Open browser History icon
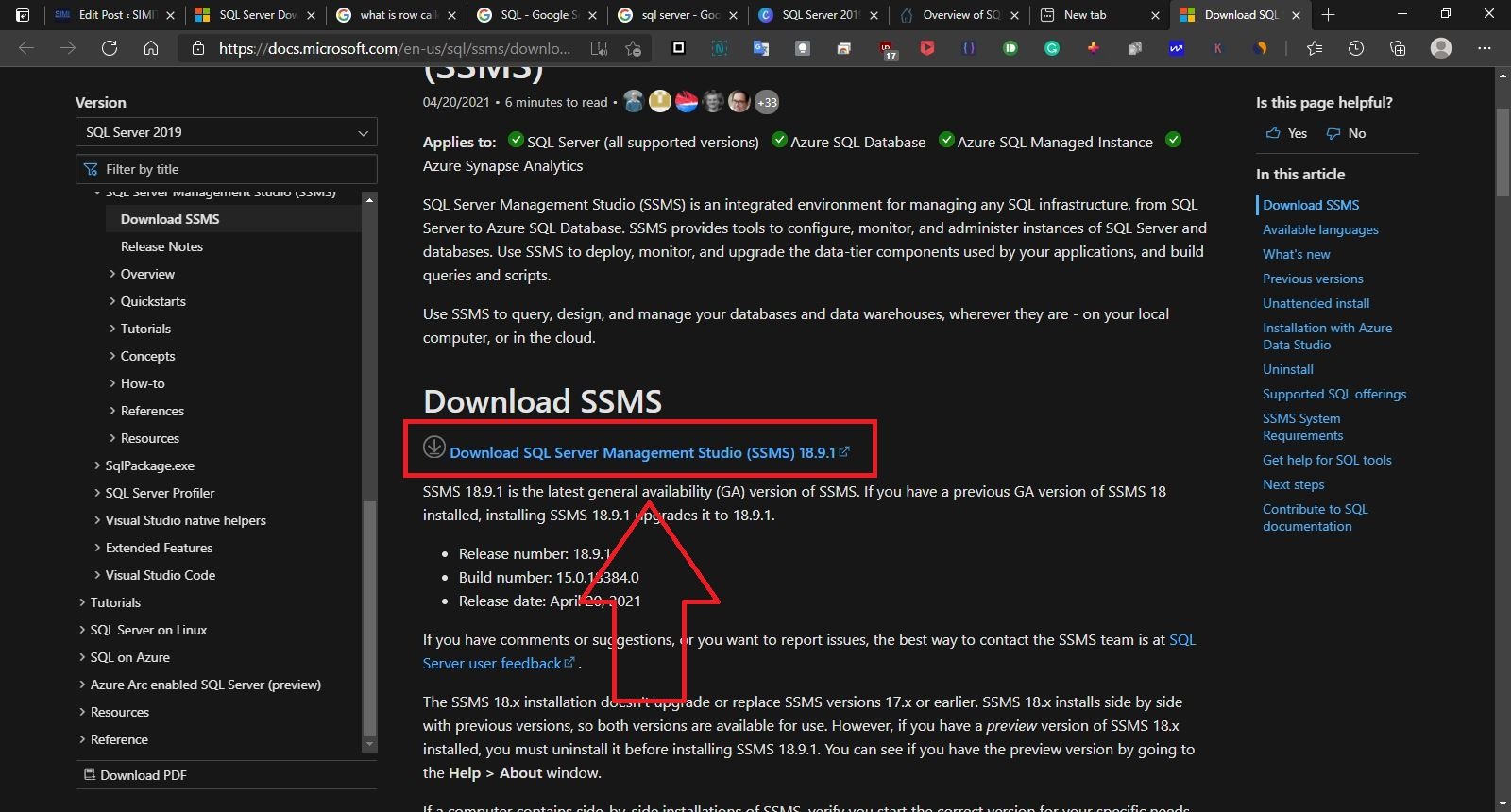The image size is (1511, 812). pyautogui.click(x=1356, y=48)
